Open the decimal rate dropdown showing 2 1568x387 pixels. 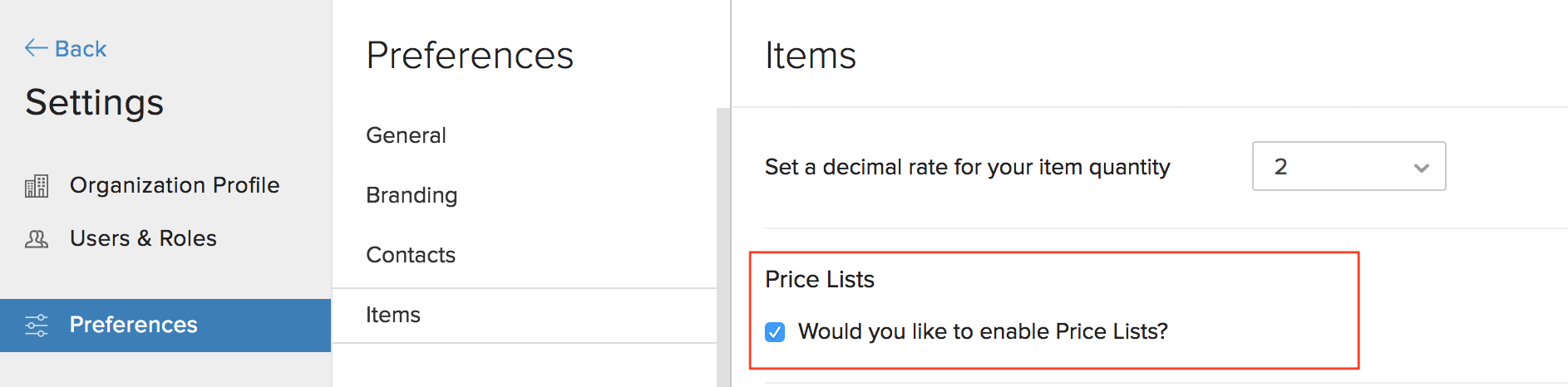point(1348,167)
